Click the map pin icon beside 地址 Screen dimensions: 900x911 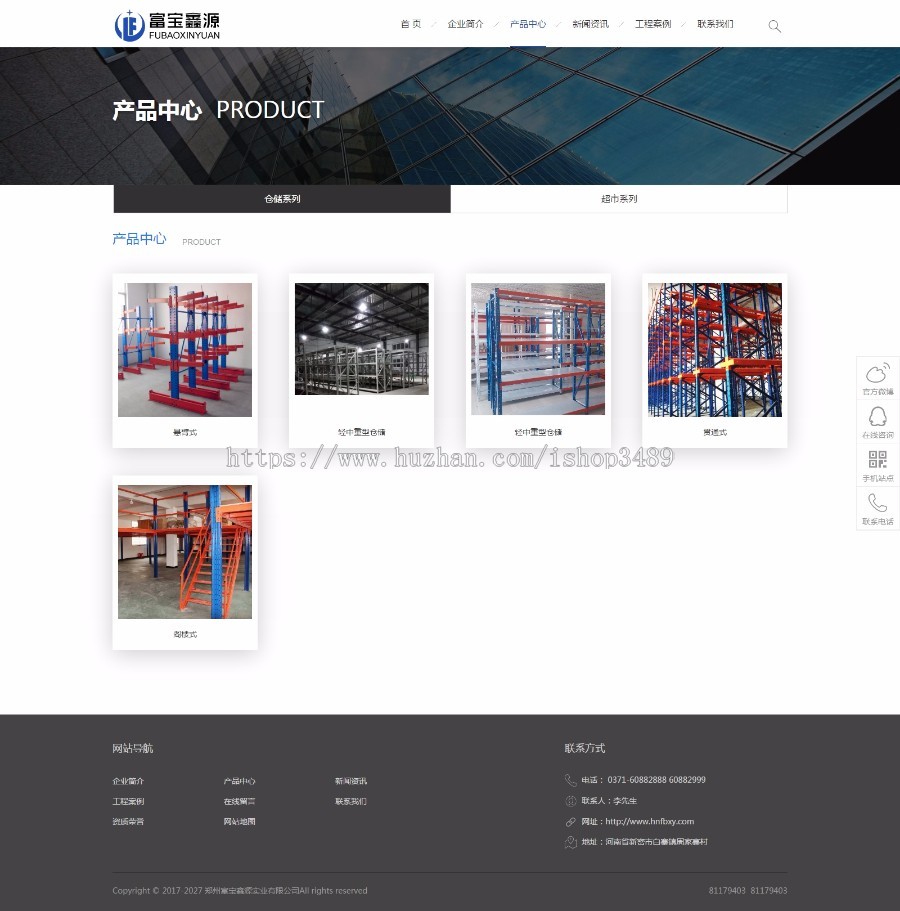pyautogui.click(x=571, y=842)
